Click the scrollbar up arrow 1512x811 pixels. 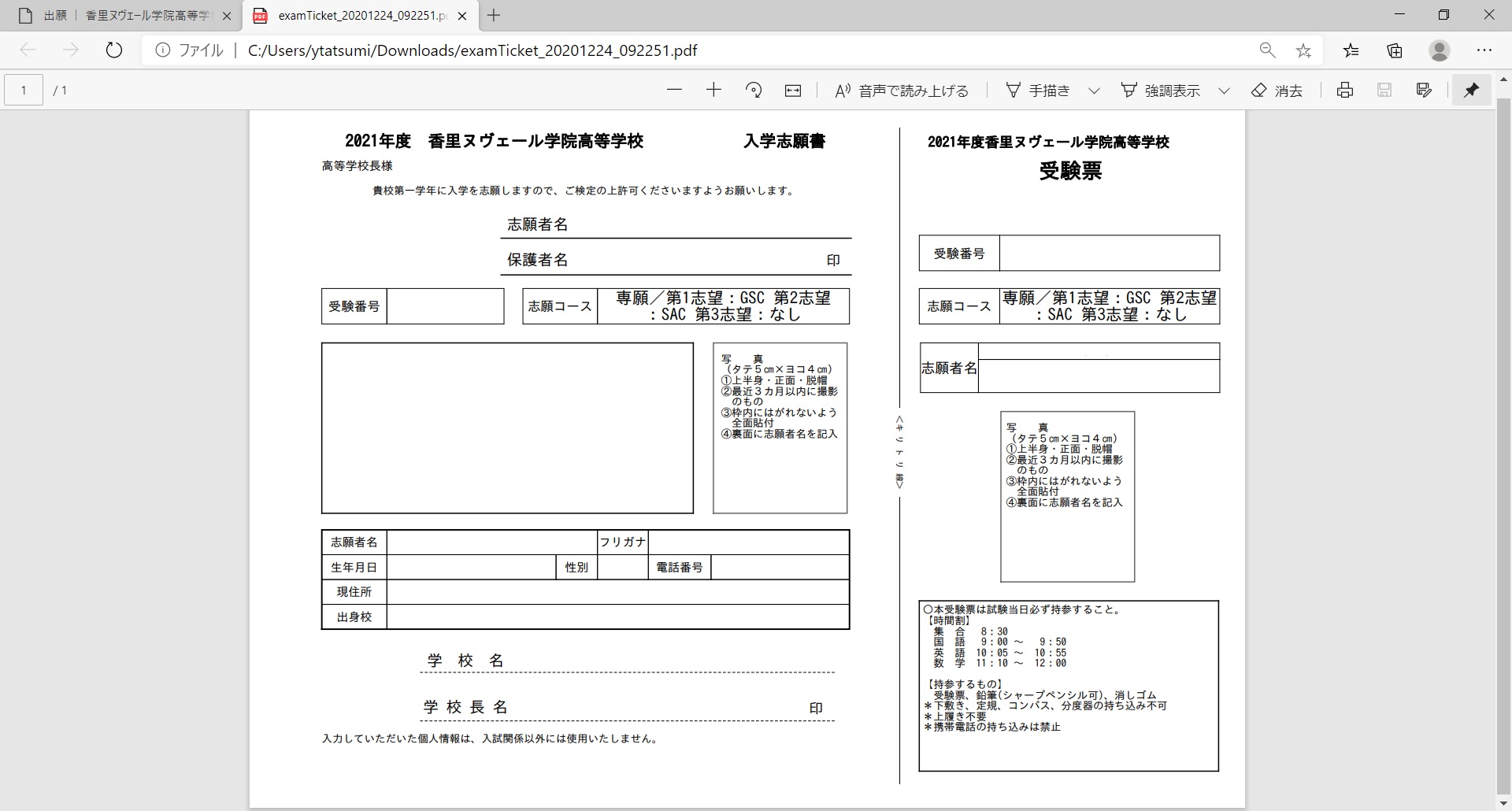click(1503, 79)
